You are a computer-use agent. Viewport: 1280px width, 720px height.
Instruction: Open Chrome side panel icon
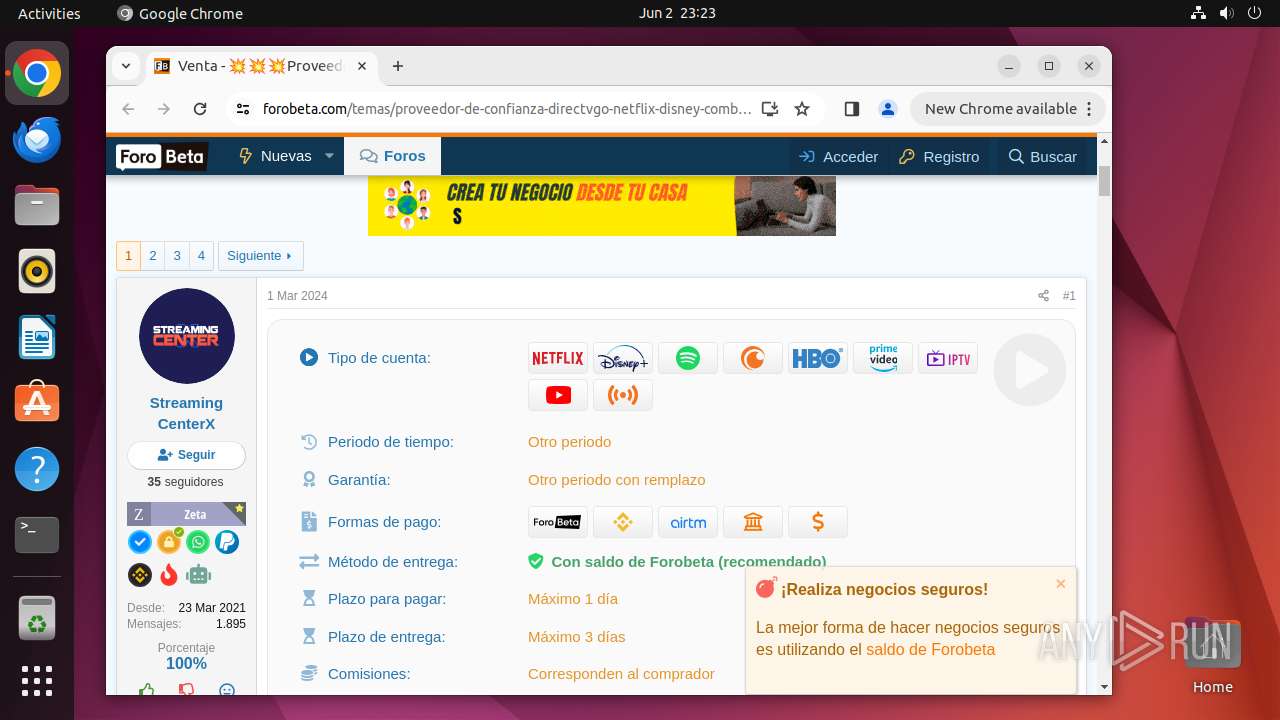(x=852, y=109)
